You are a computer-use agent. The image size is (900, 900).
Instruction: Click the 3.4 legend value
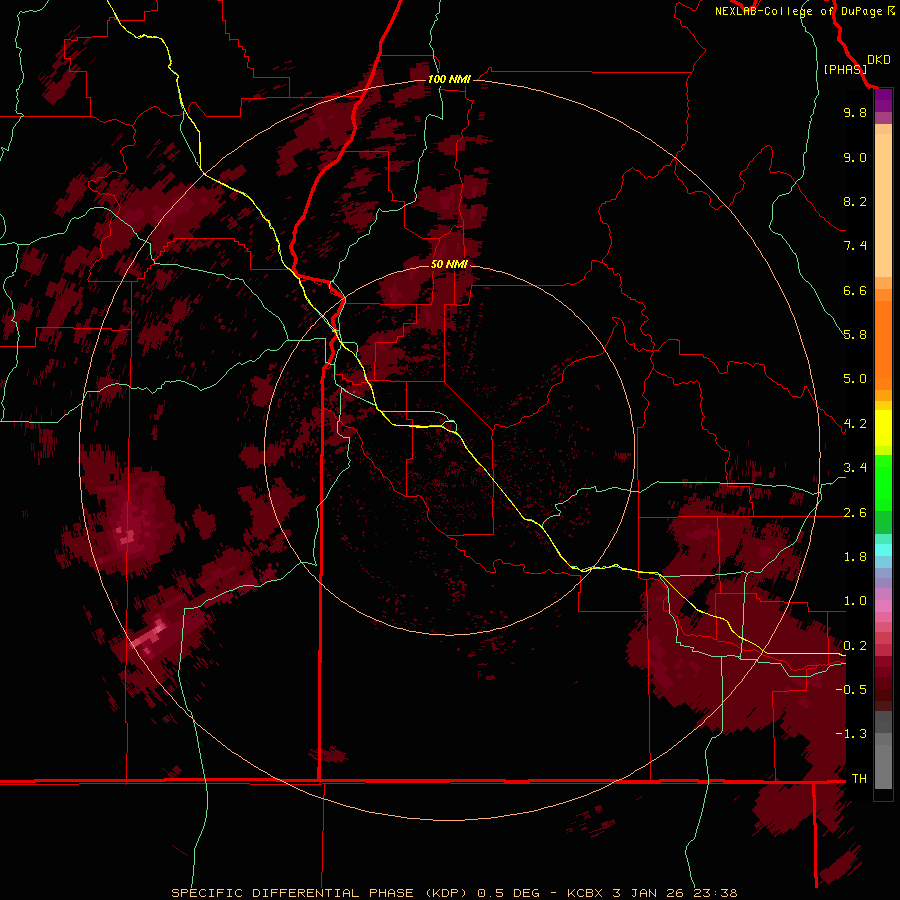coord(855,468)
